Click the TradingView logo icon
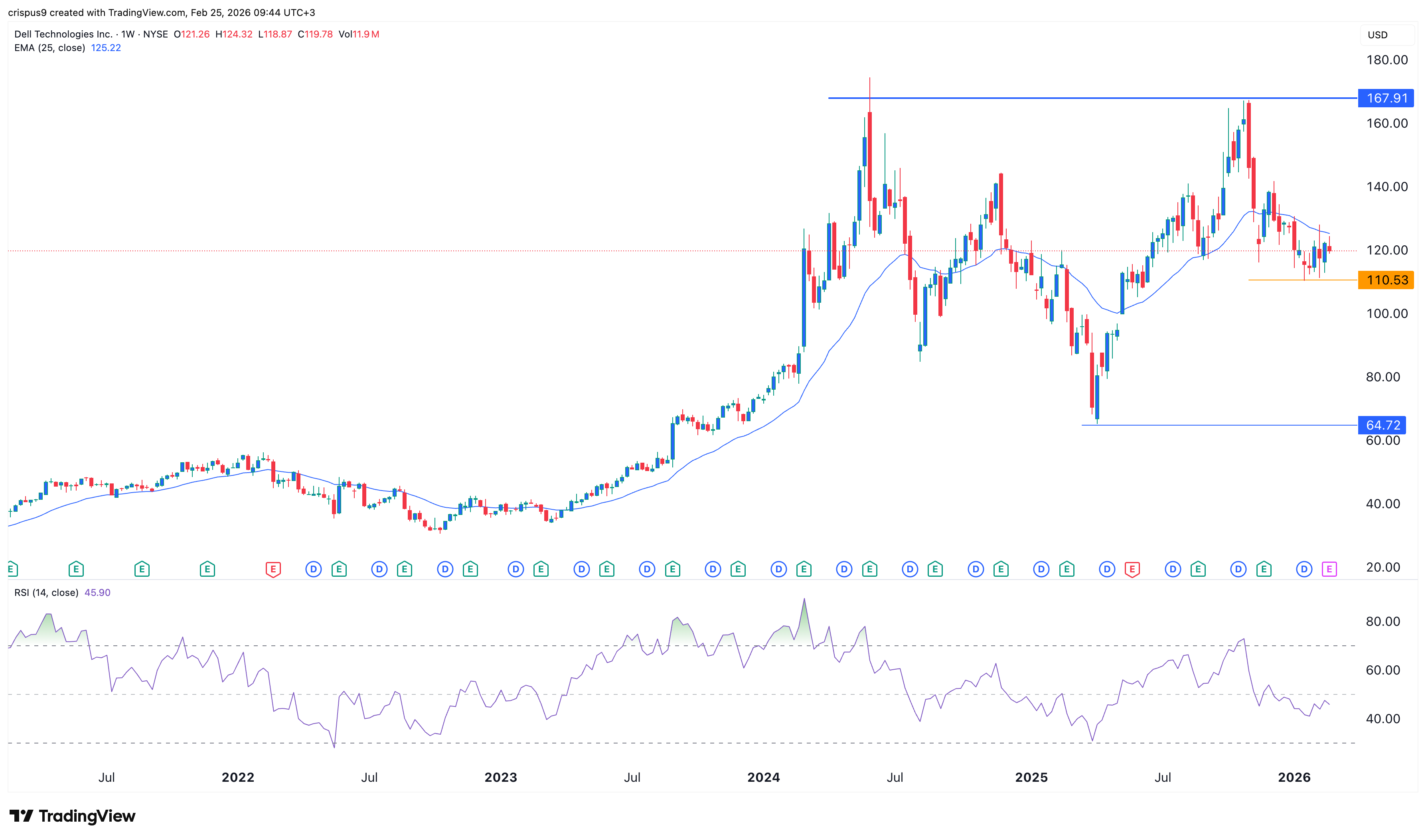The width and height of the screenshot is (1426, 840). pyautogui.click(x=22, y=816)
